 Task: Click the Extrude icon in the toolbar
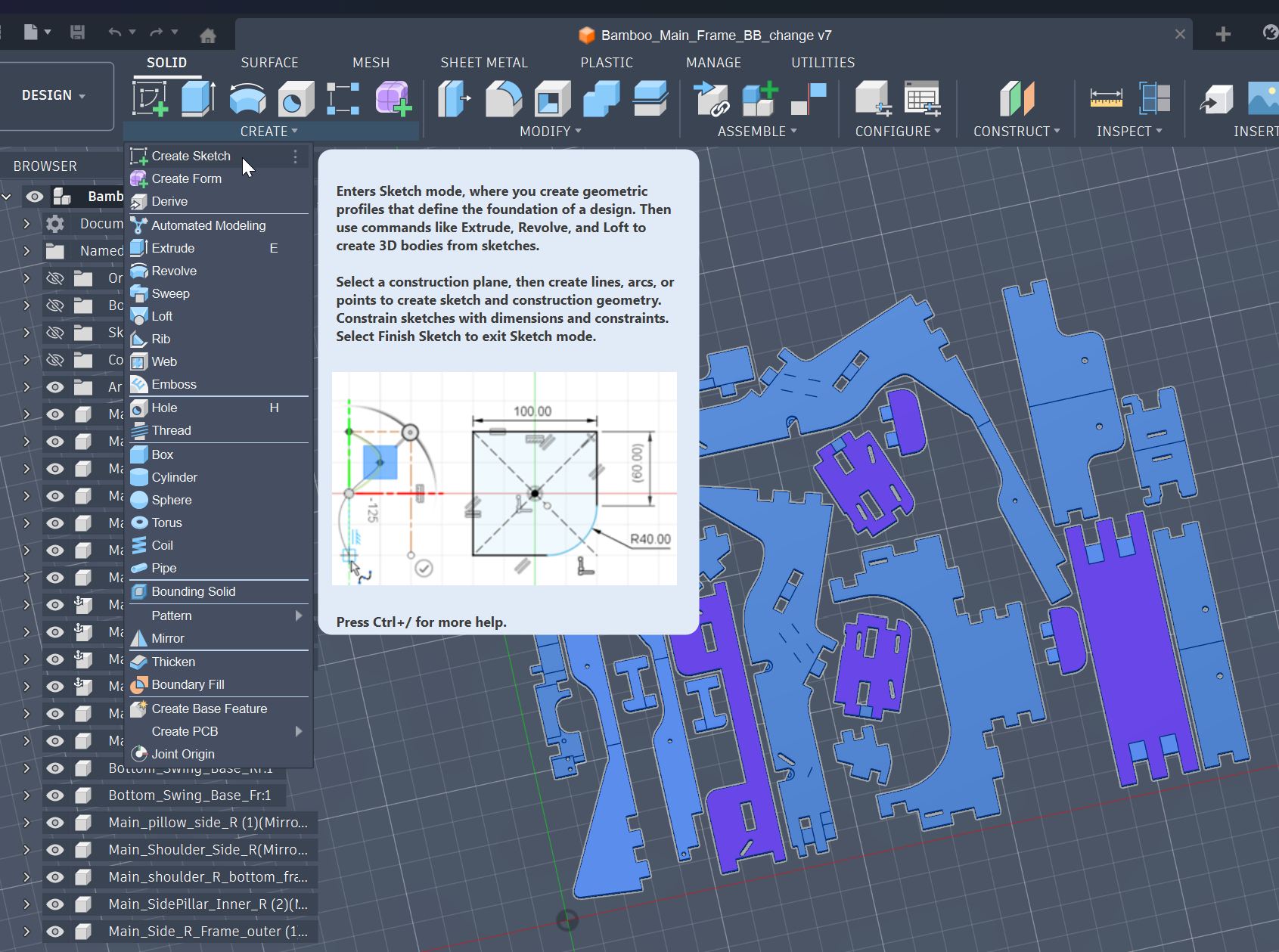[198, 99]
